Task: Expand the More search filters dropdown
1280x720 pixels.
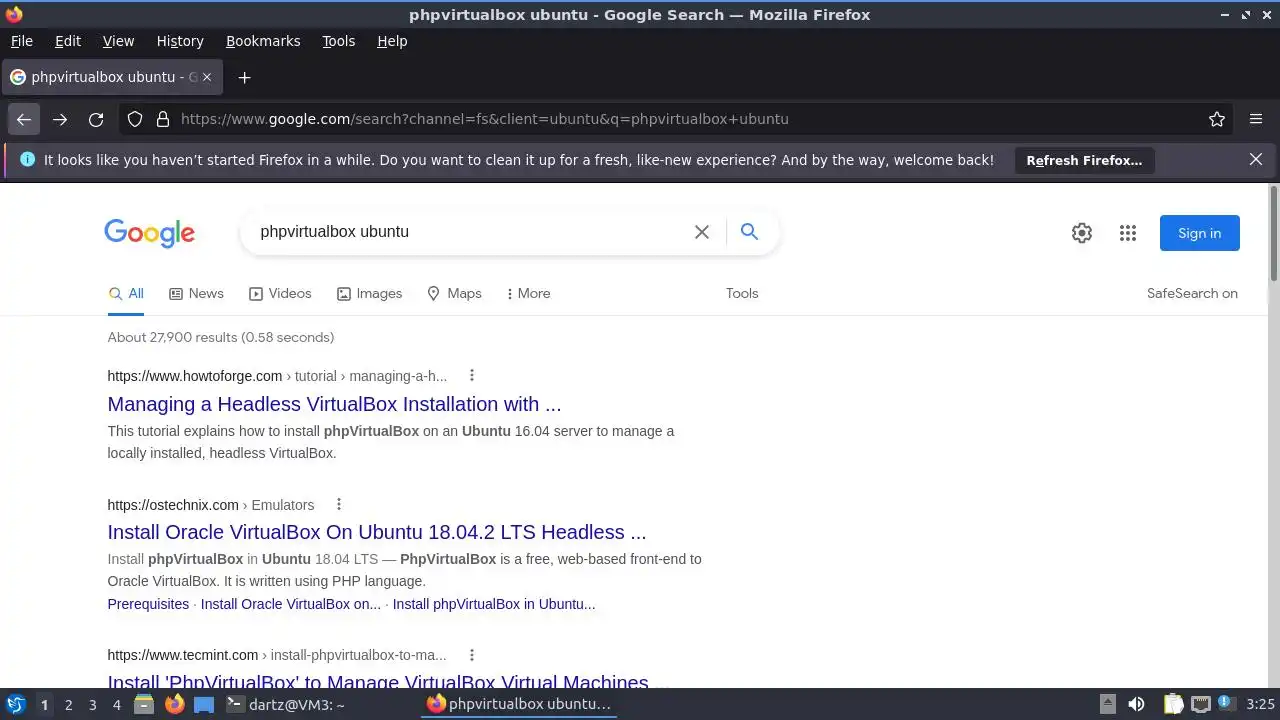Action: click(x=528, y=293)
